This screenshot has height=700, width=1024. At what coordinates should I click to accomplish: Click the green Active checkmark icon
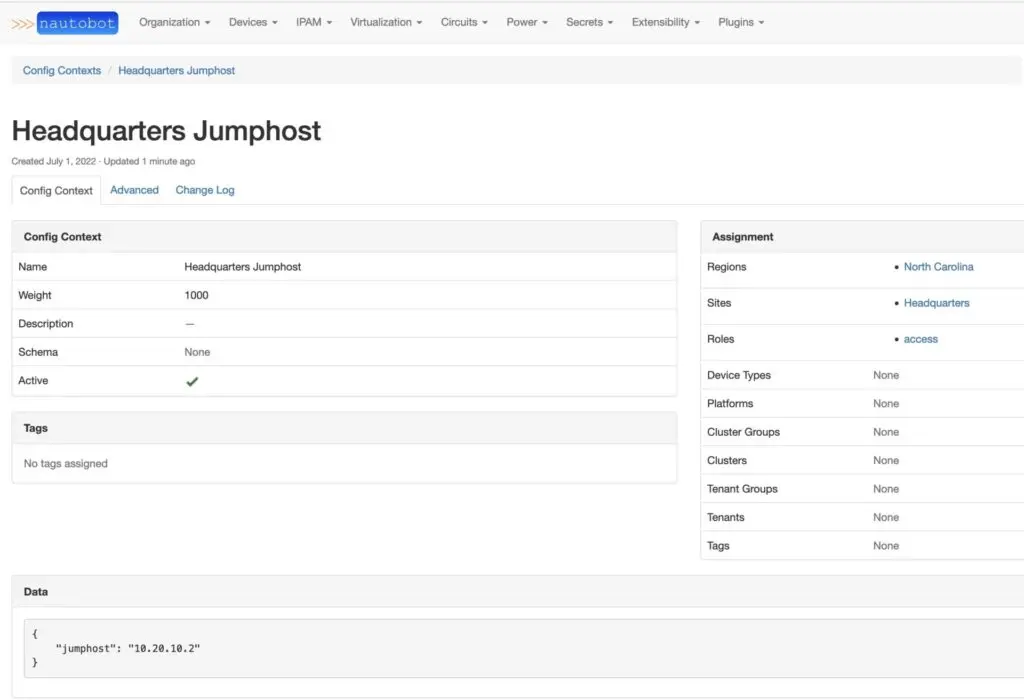(192, 381)
